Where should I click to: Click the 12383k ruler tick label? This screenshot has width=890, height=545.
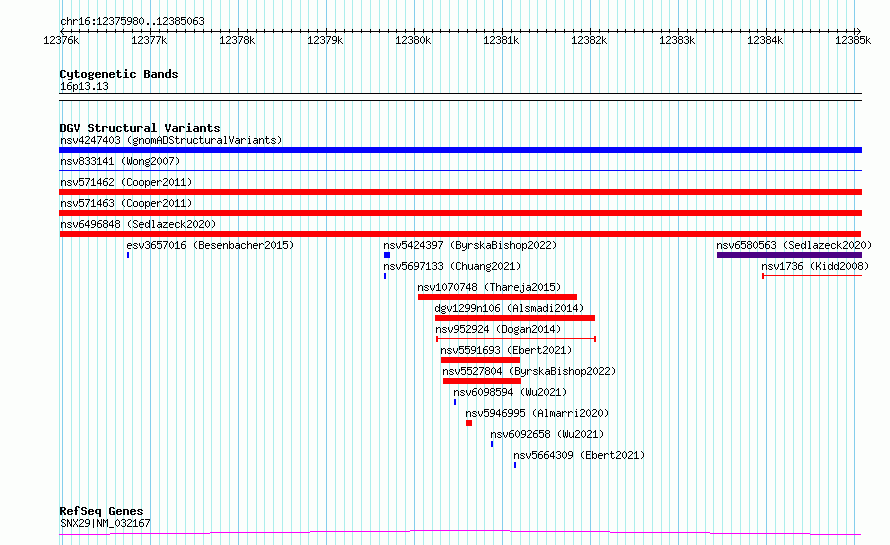click(x=677, y=40)
